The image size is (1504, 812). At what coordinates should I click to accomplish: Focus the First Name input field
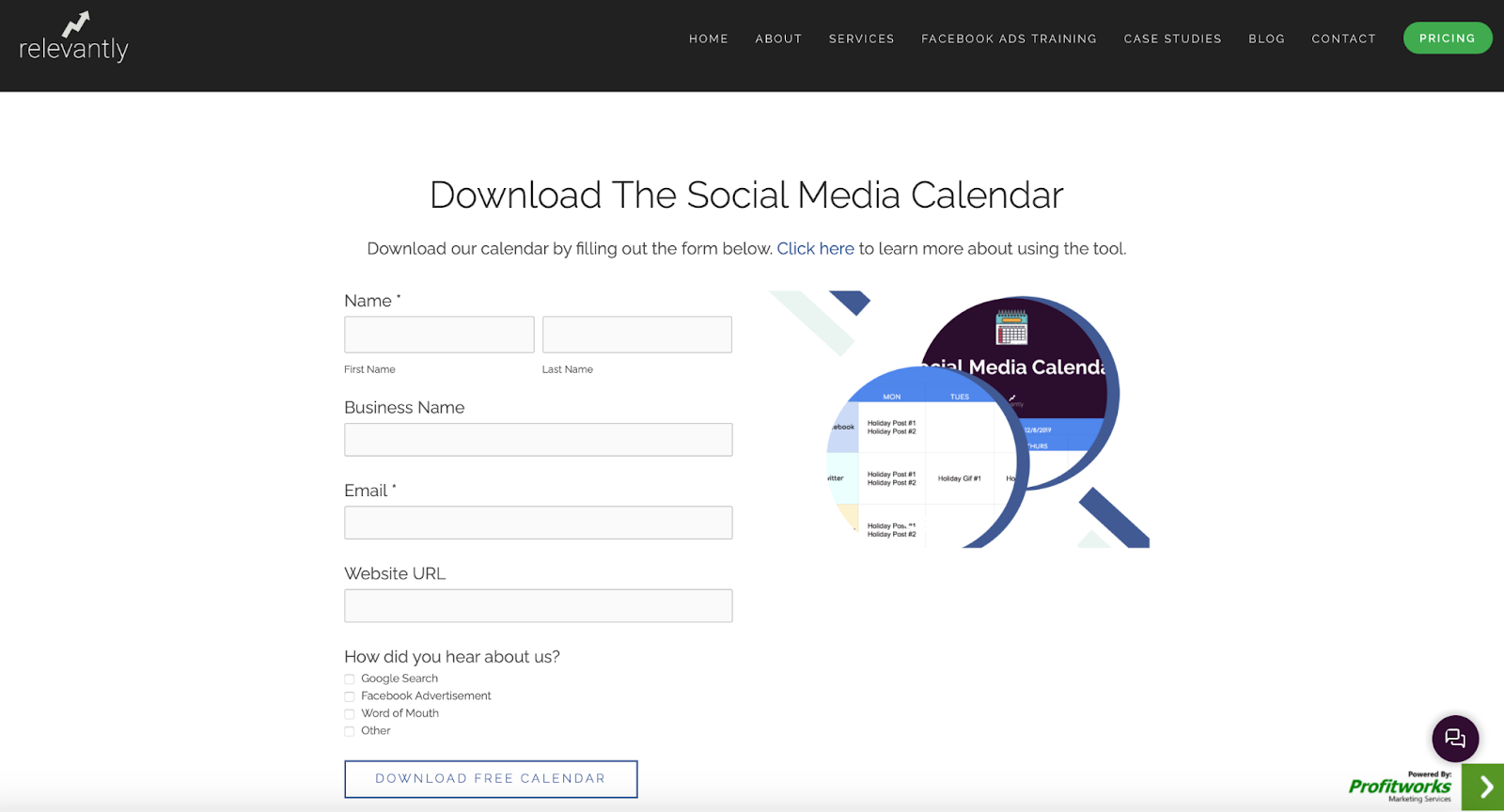439,335
